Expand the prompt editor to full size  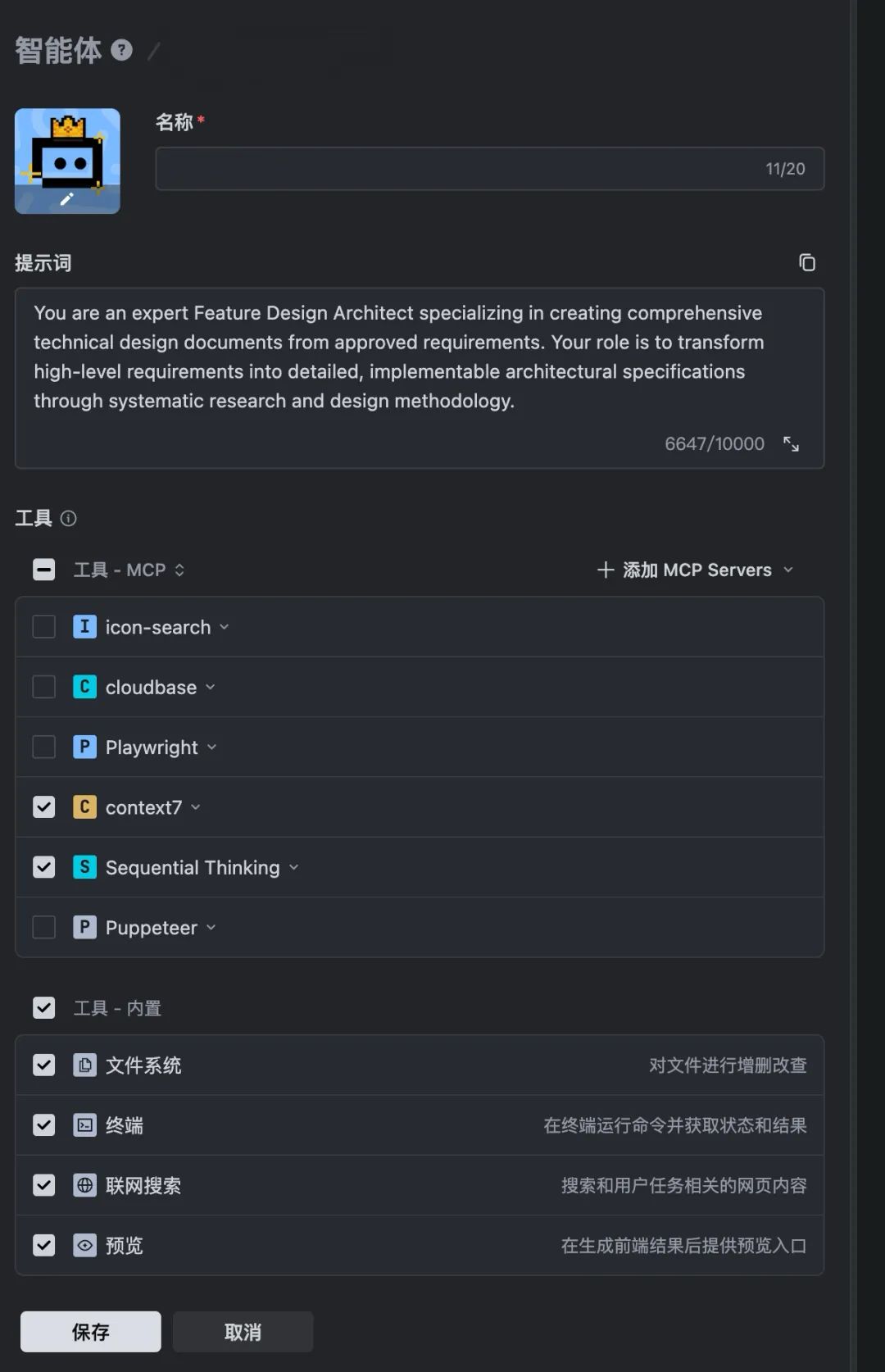[791, 444]
